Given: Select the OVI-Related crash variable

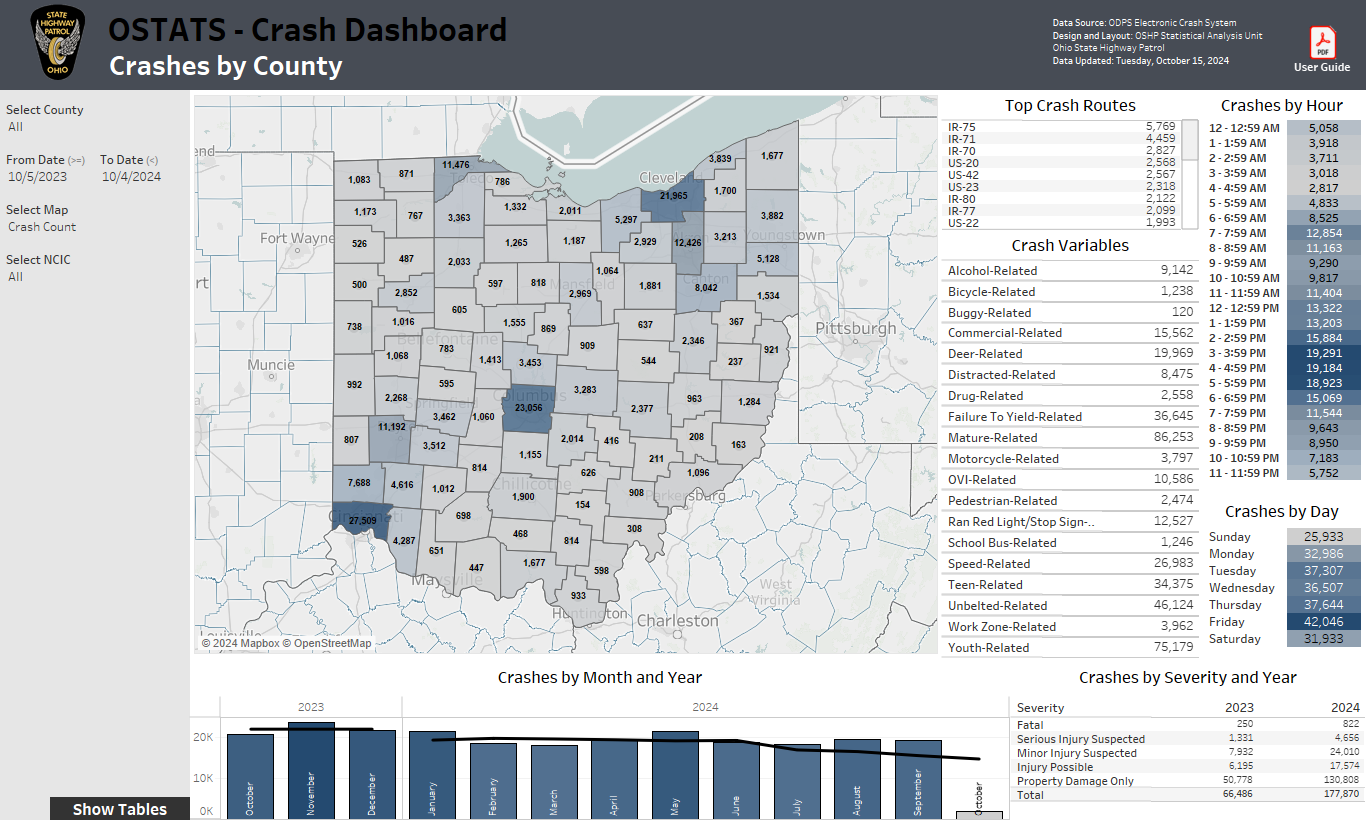Looking at the screenshot, I should pyautogui.click(x=1070, y=480).
